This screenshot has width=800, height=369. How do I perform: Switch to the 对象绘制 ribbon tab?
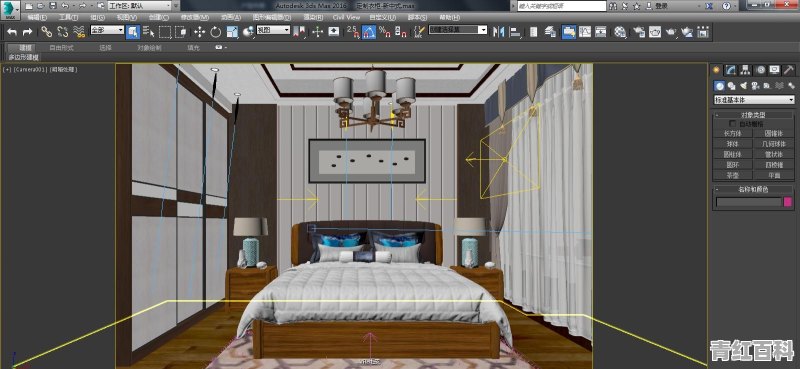149,47
